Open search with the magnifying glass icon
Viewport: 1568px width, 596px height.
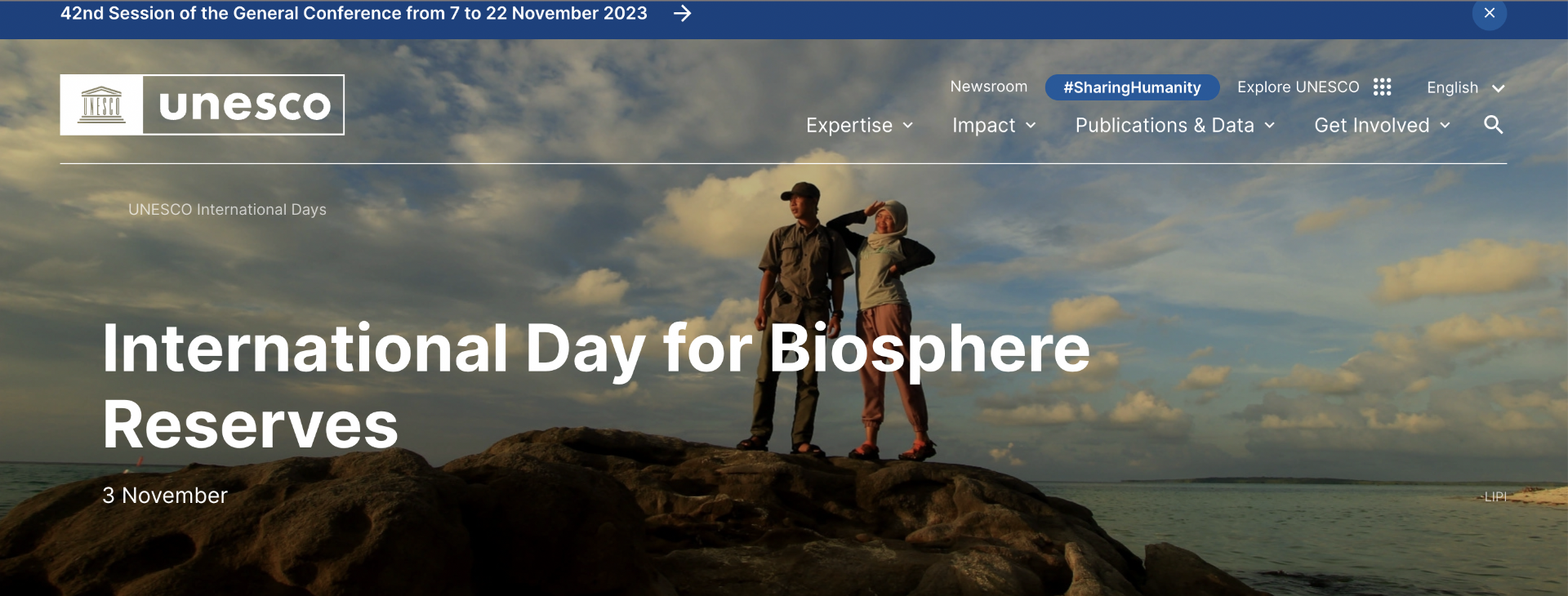click(1493, 125)
